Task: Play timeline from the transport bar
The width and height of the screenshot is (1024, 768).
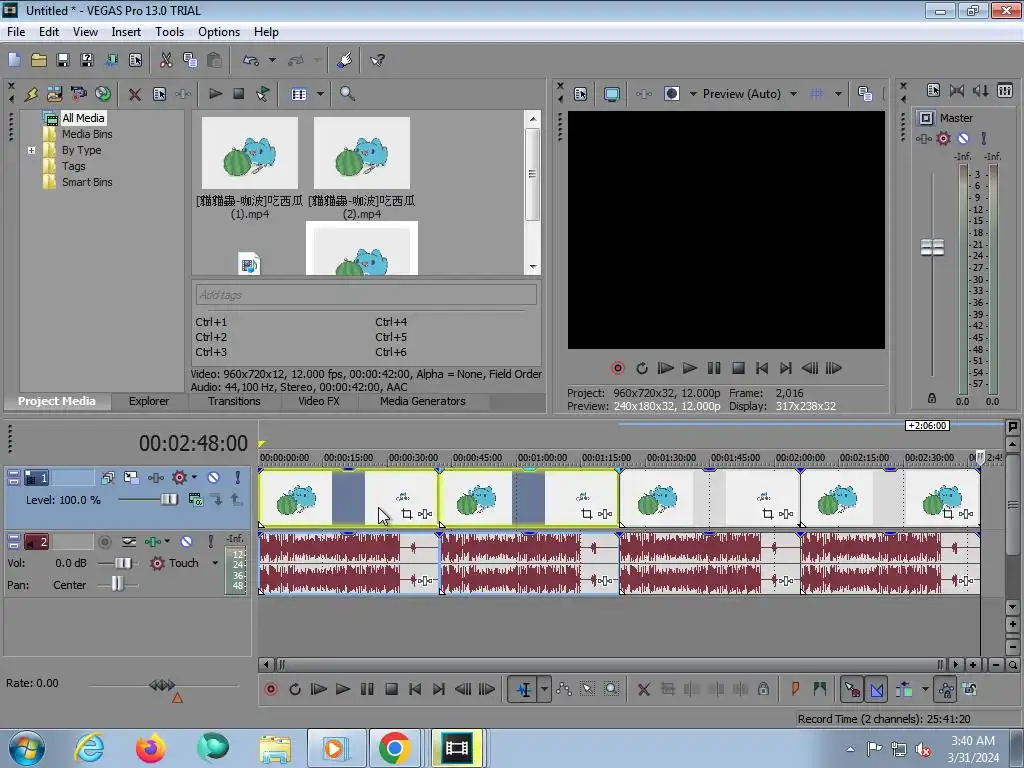Action: 342,689
